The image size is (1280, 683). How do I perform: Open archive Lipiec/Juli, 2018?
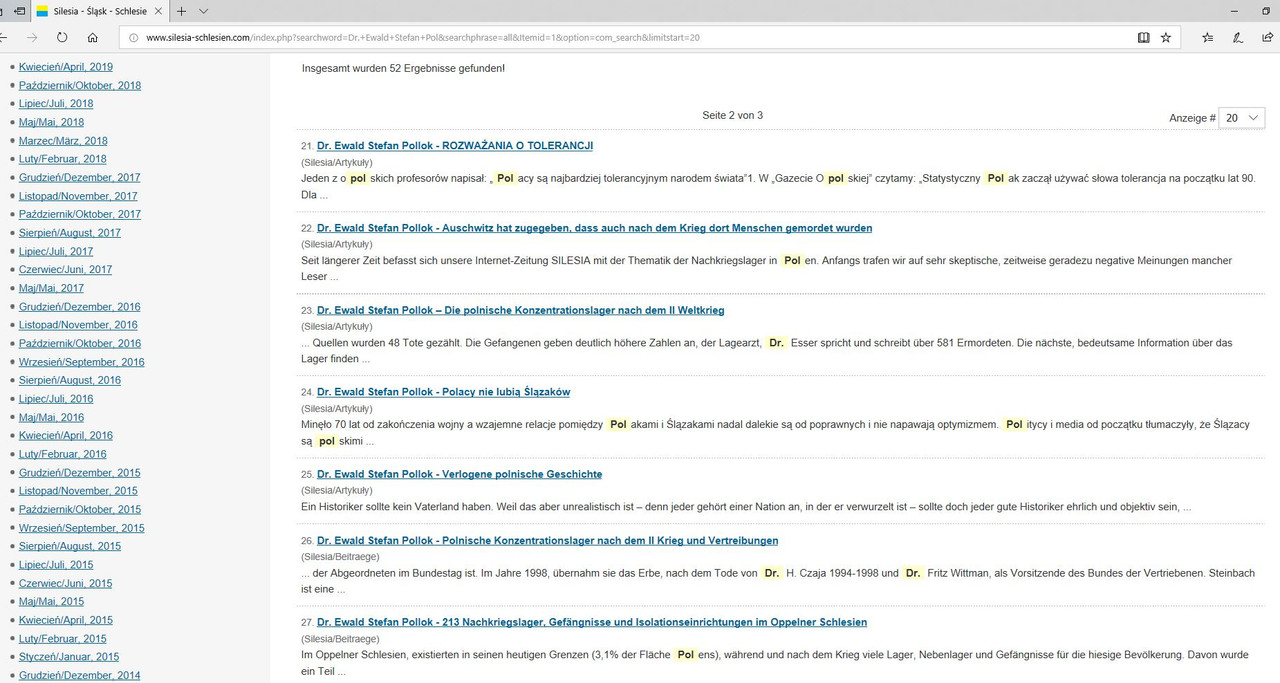coord(56,104)
